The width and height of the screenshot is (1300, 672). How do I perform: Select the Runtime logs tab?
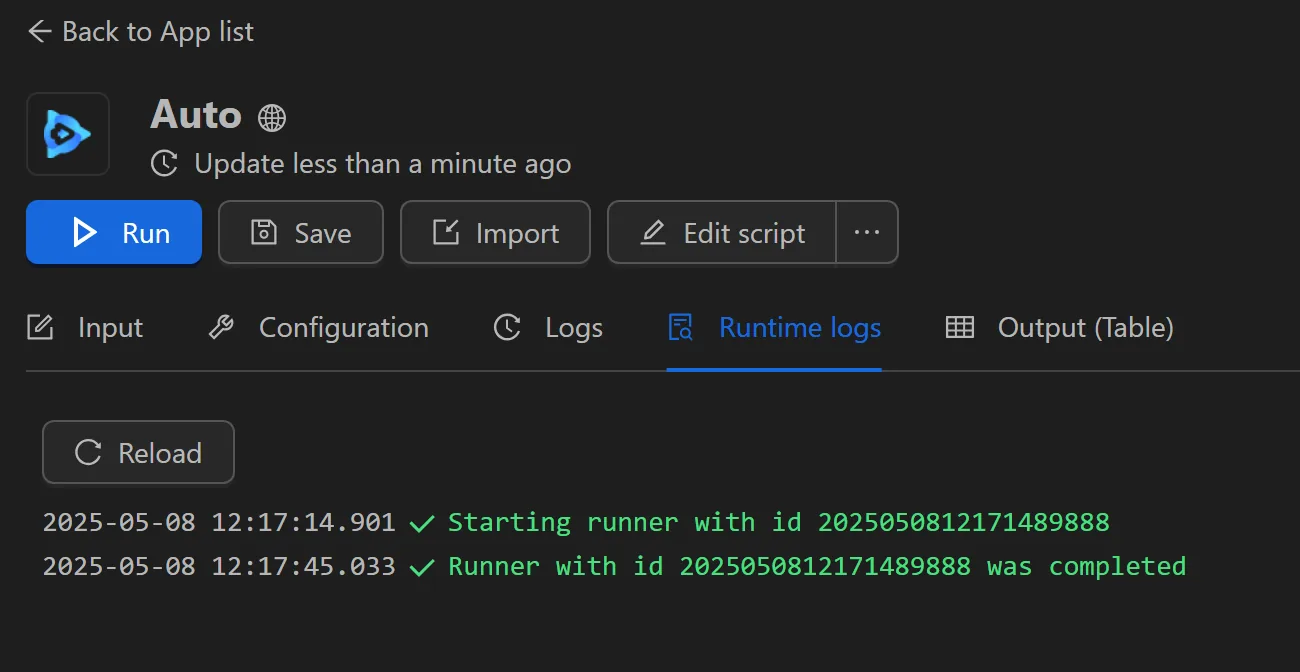tap(774, 328)
